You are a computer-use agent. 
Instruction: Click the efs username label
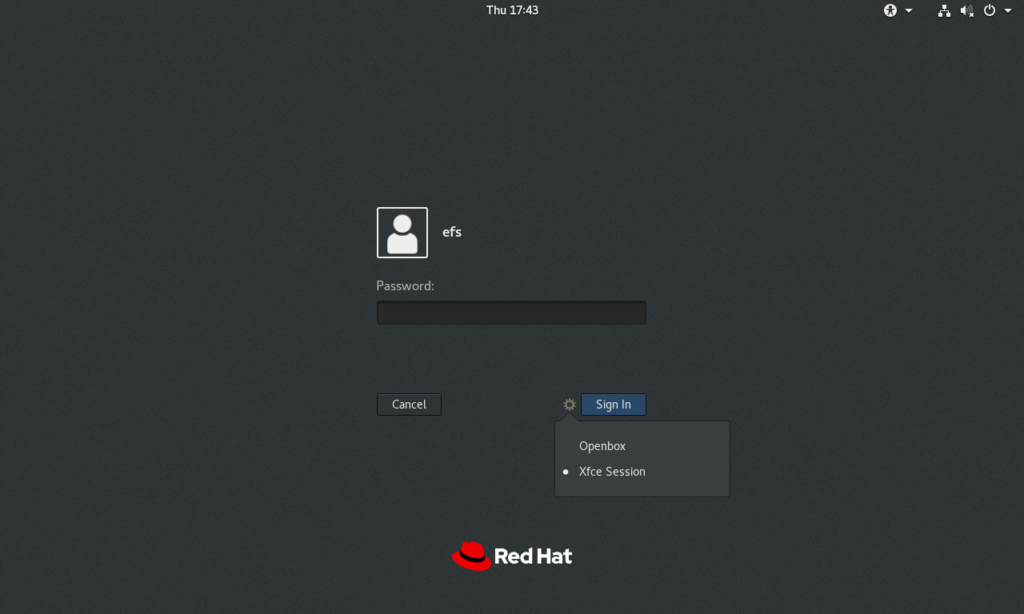pyautogui.click(x=452, y=232)
